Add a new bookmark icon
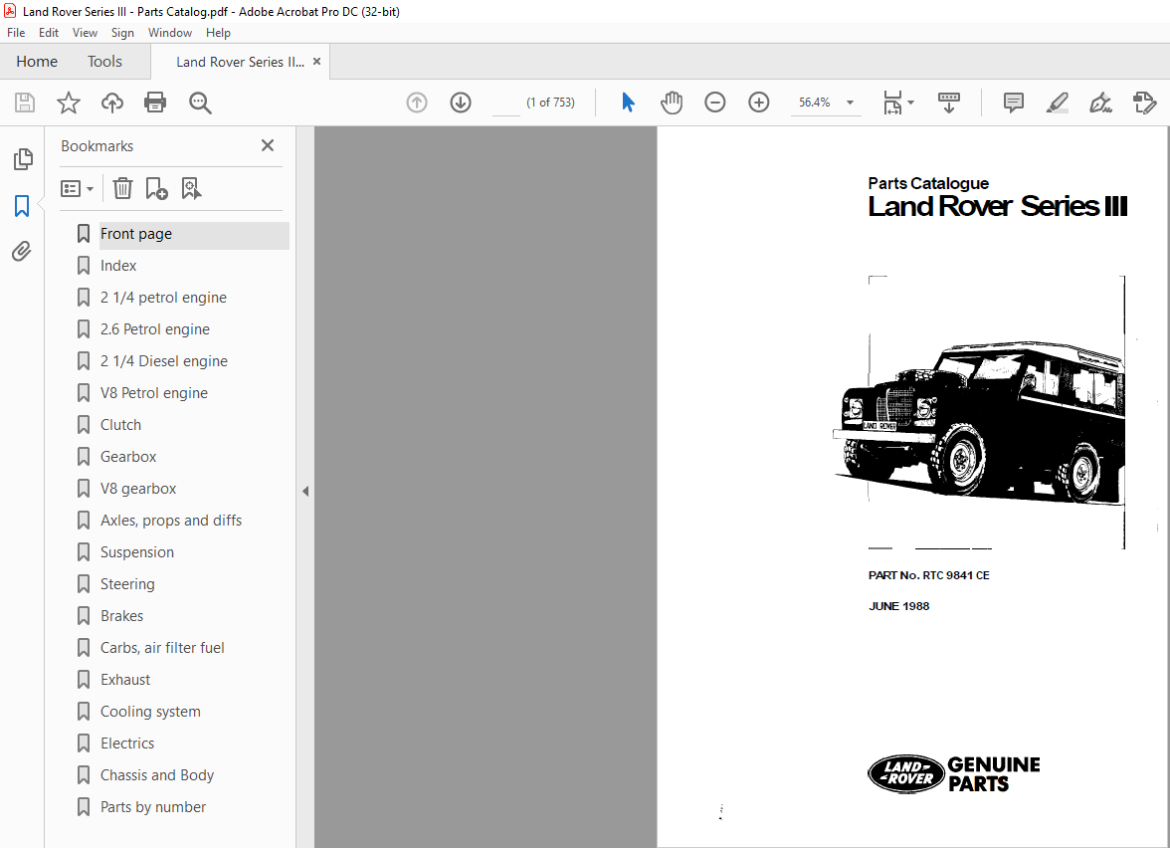This screenshot has width=1170, height=848. click(157, 188)
